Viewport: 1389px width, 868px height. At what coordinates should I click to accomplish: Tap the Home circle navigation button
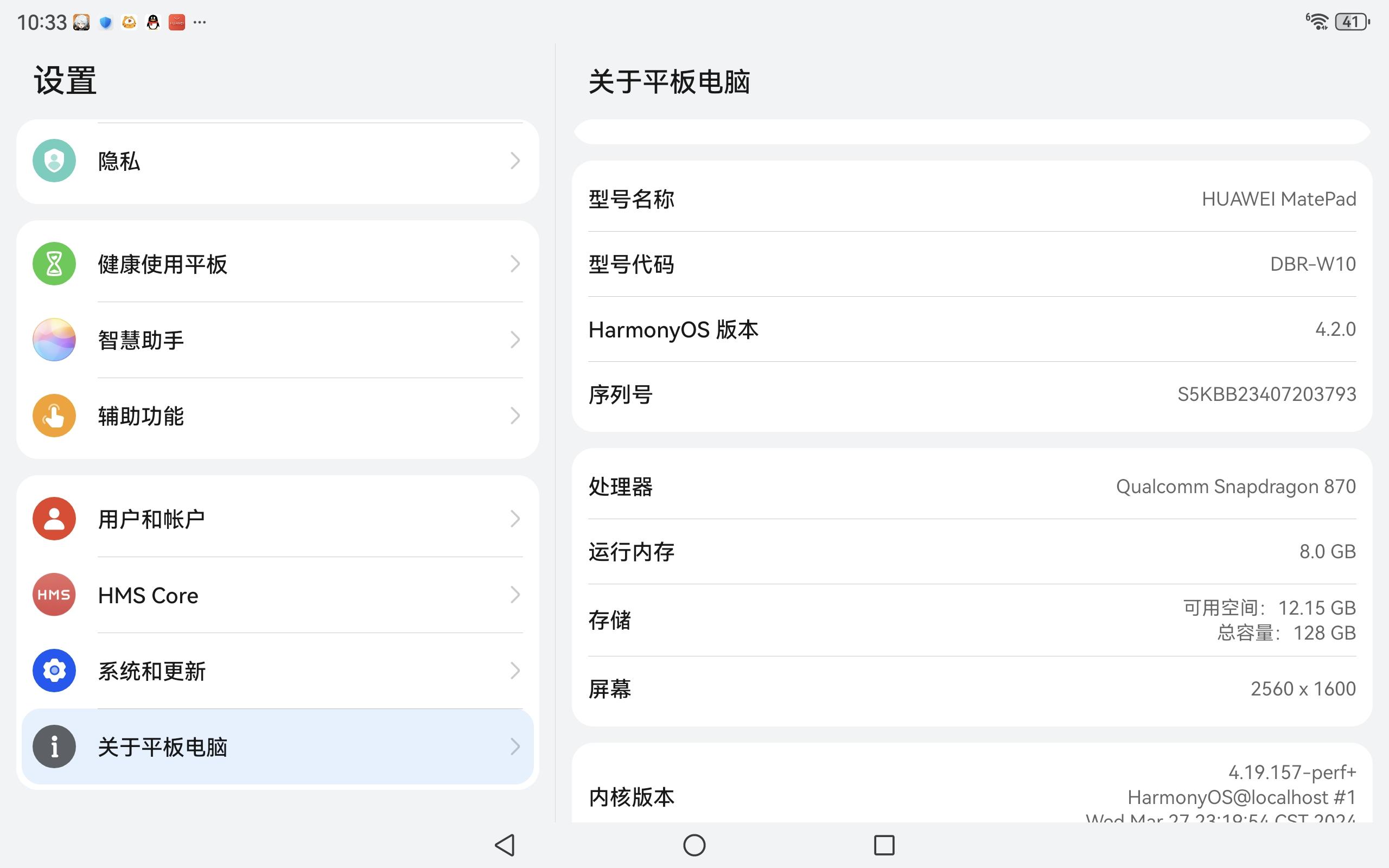coord(694,845)
